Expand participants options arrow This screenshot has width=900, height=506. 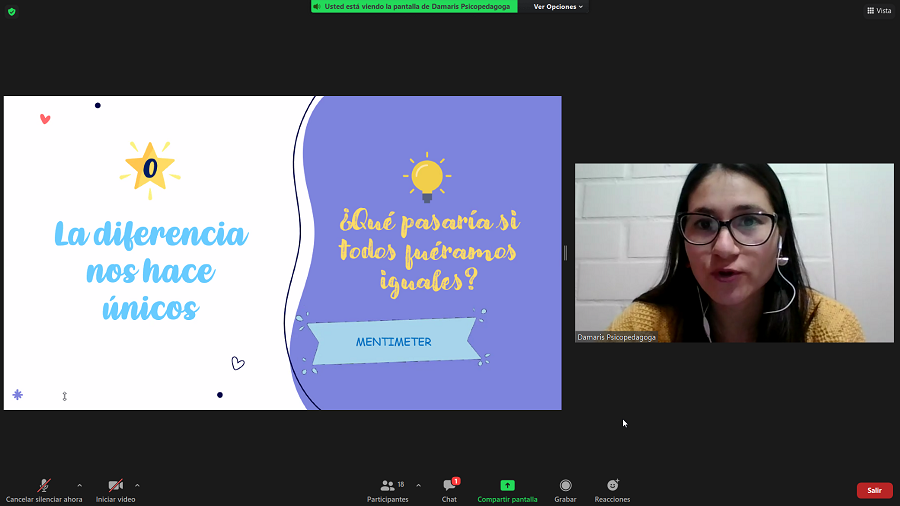[418, 485]
